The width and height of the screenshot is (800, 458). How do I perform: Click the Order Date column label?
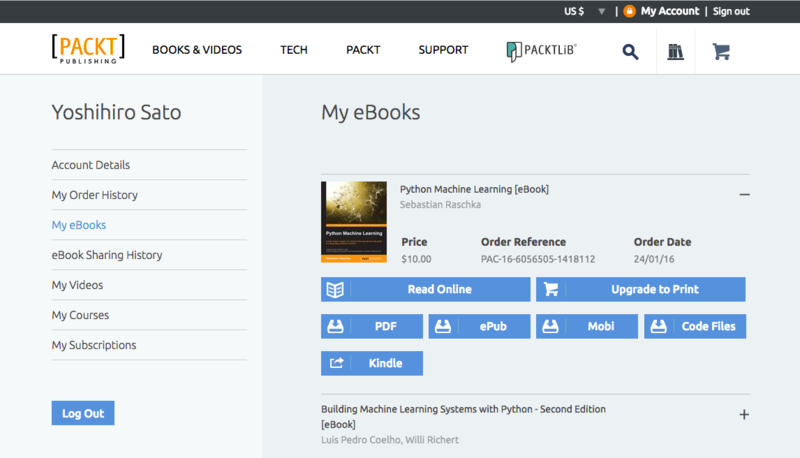pos(662,242)
